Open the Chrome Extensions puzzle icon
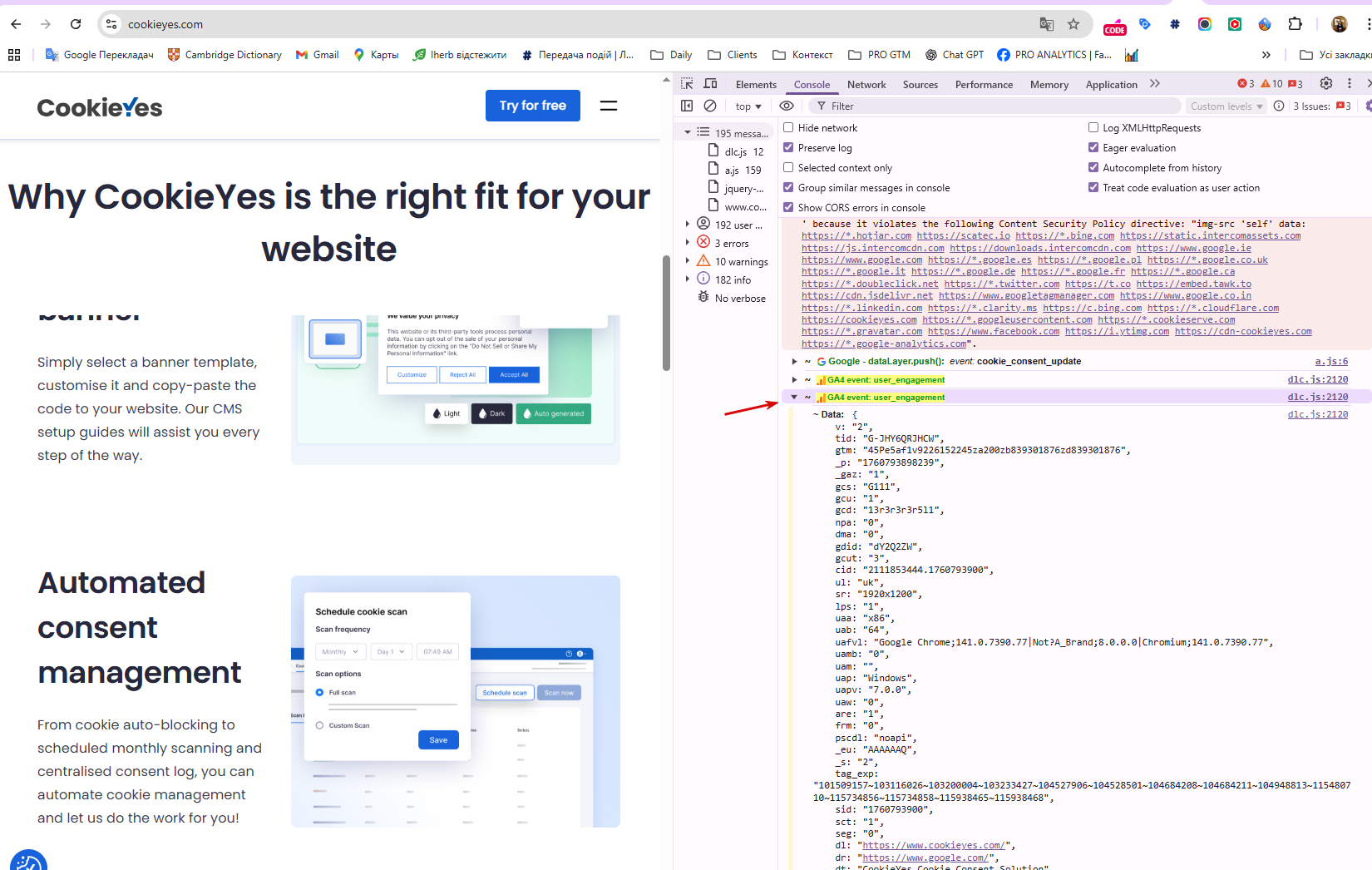The width and height of the screenshot is (1372, 870). [x=1295, y=24]
